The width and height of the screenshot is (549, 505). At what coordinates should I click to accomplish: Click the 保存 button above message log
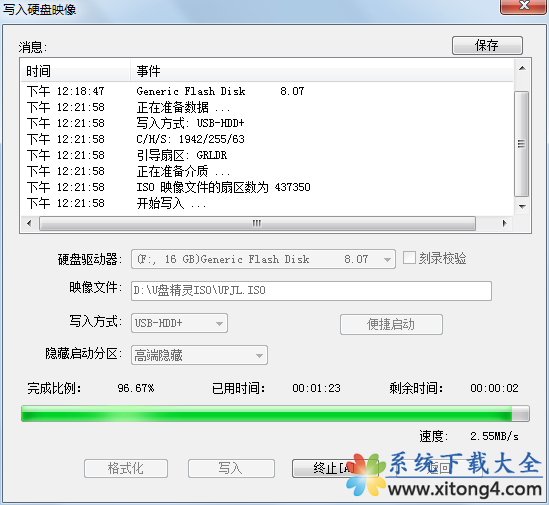click(487, 45)
